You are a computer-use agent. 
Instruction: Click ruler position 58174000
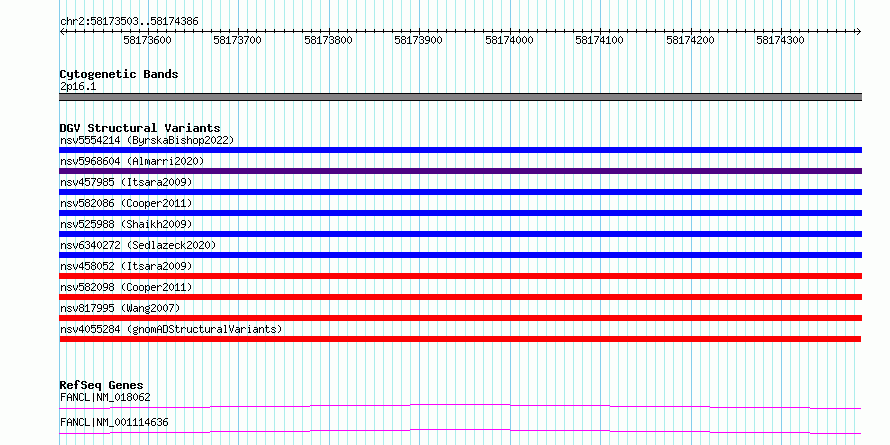(x=509, y=41)
